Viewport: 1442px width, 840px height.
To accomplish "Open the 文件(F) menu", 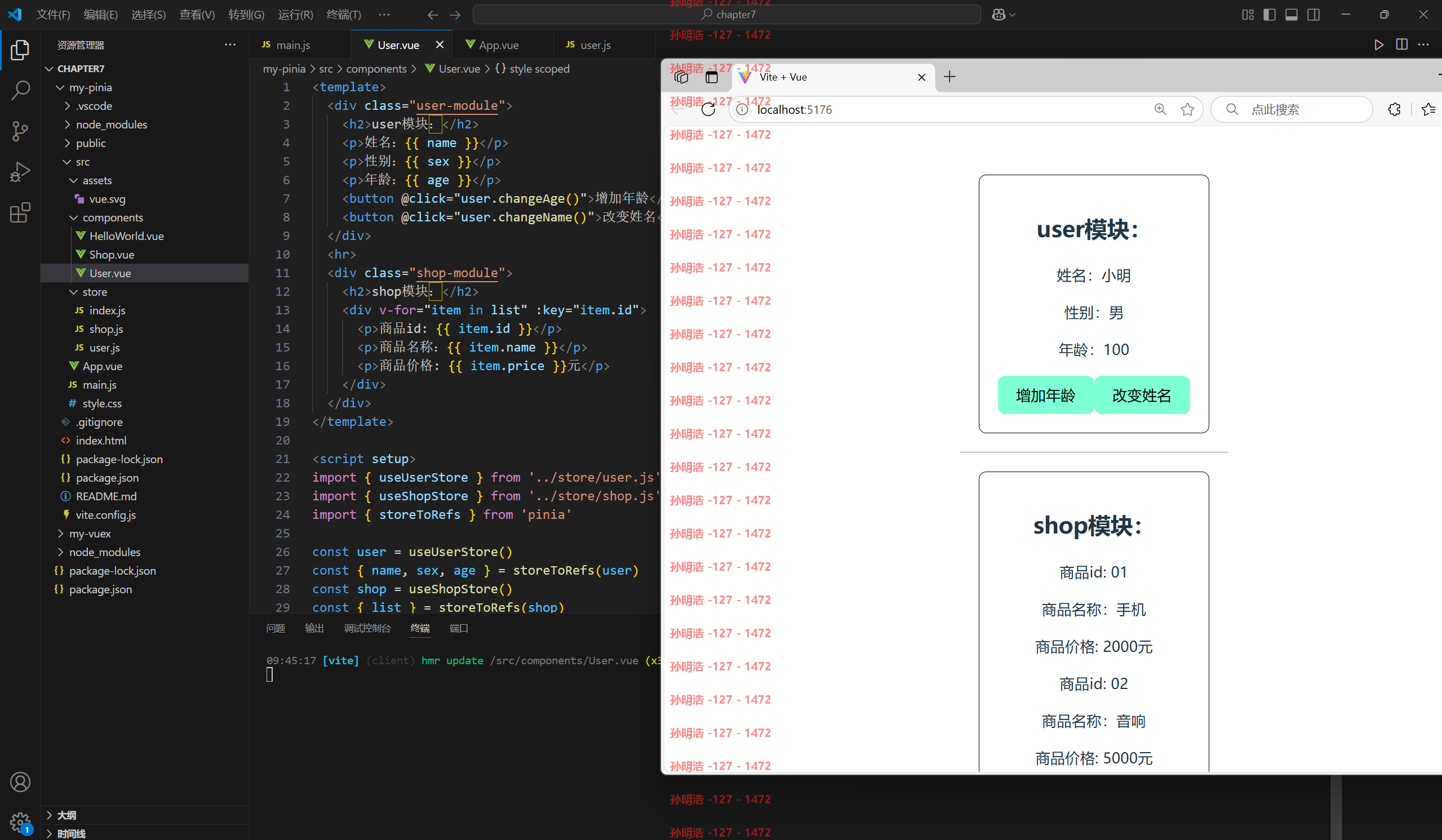I will click(53, 15).
